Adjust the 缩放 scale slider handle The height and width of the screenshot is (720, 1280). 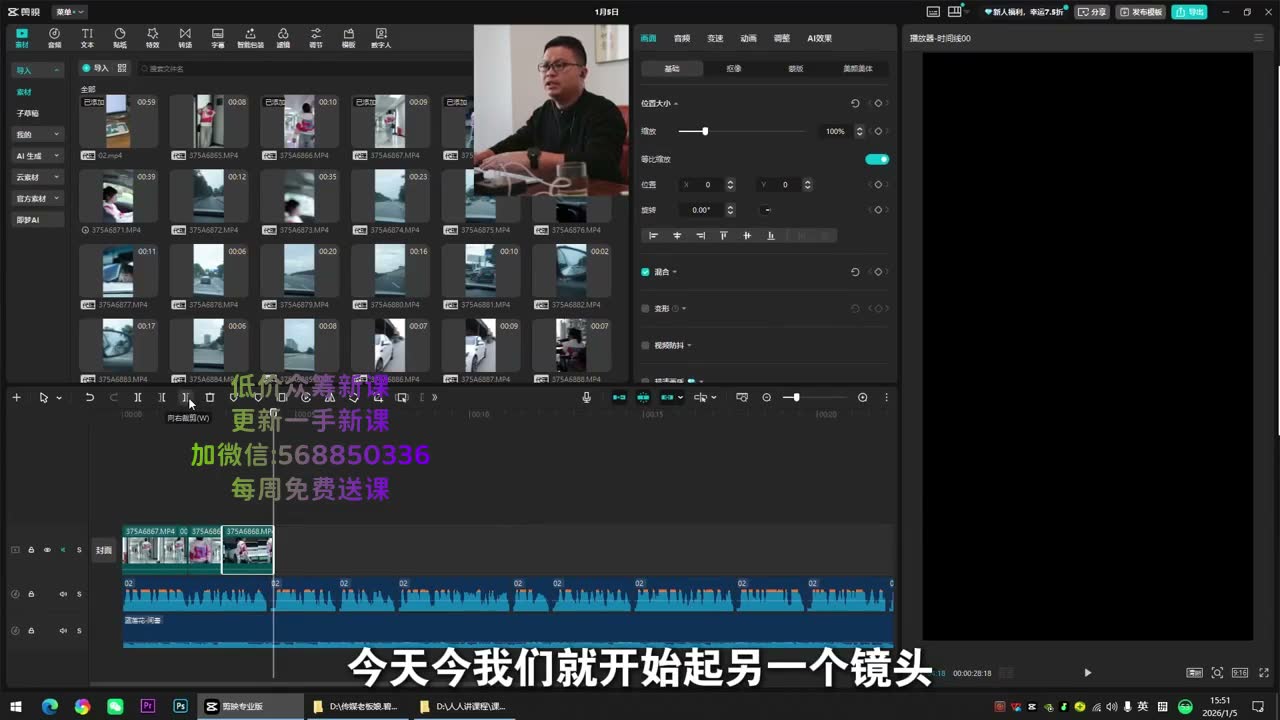[705, 131]
